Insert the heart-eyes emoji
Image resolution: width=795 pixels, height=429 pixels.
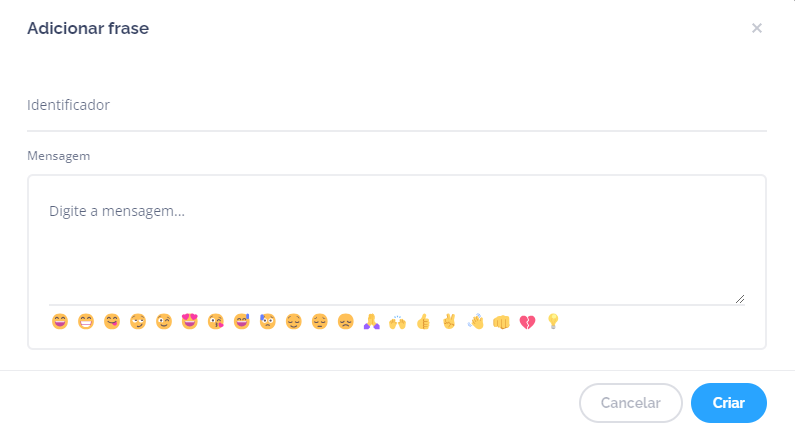(189, 322)
